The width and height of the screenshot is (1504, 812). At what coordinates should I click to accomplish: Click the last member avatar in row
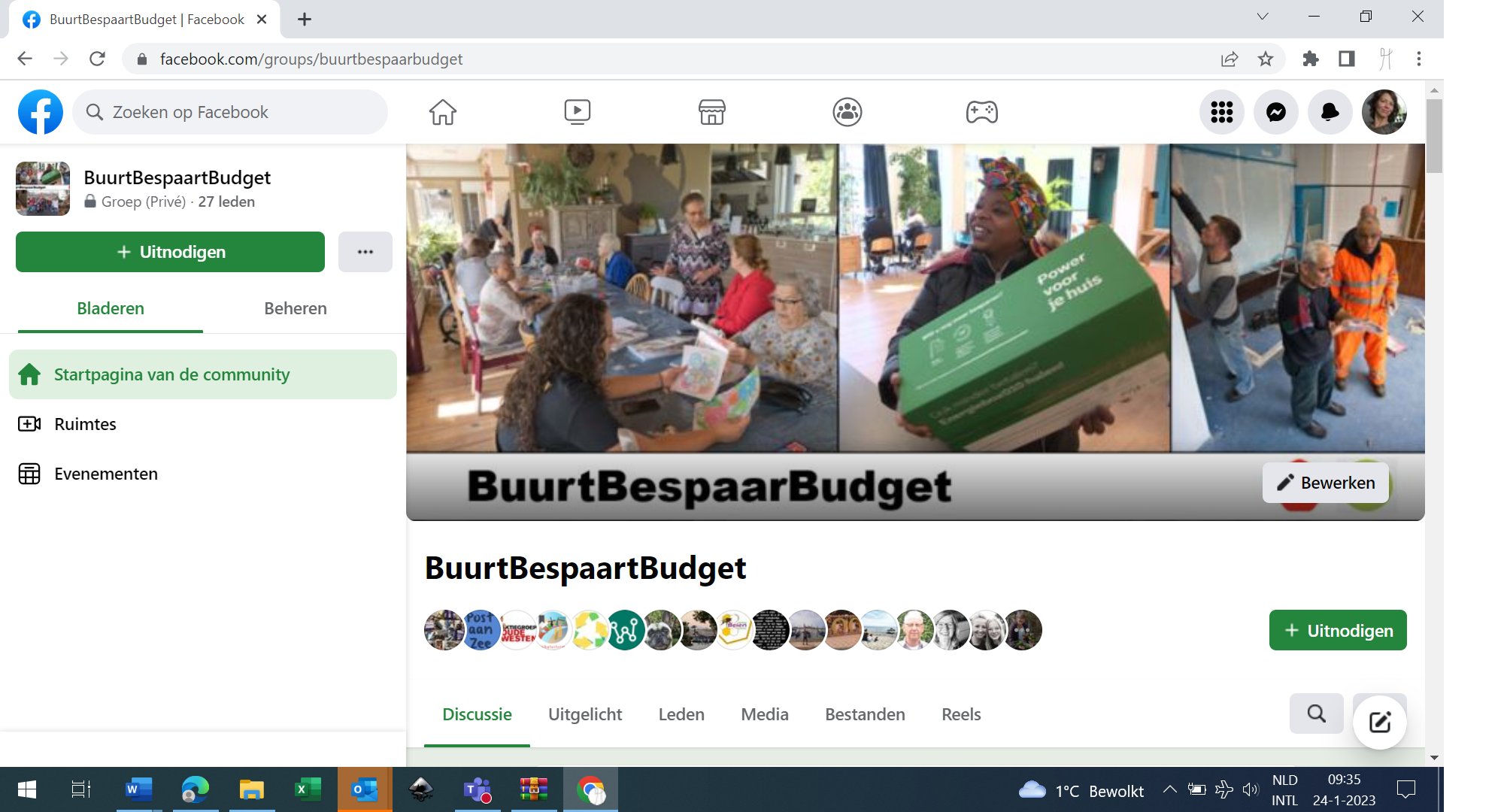[x=1022, y=630]
